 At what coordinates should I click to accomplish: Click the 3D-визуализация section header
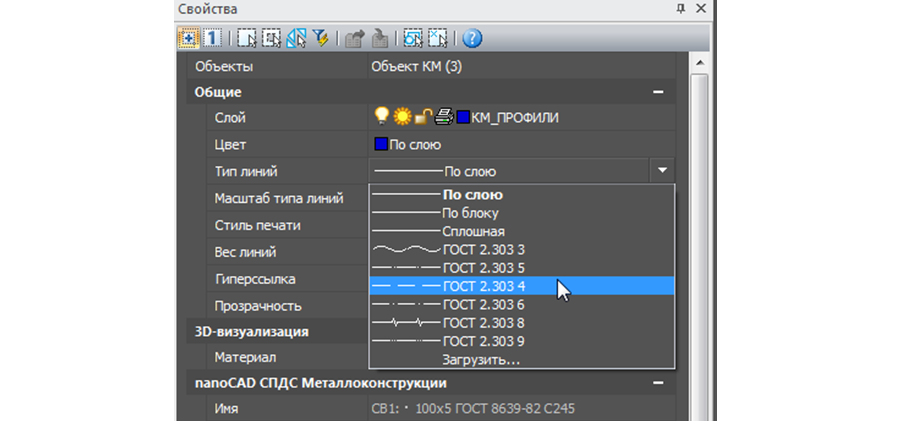(x=252, y=332)
